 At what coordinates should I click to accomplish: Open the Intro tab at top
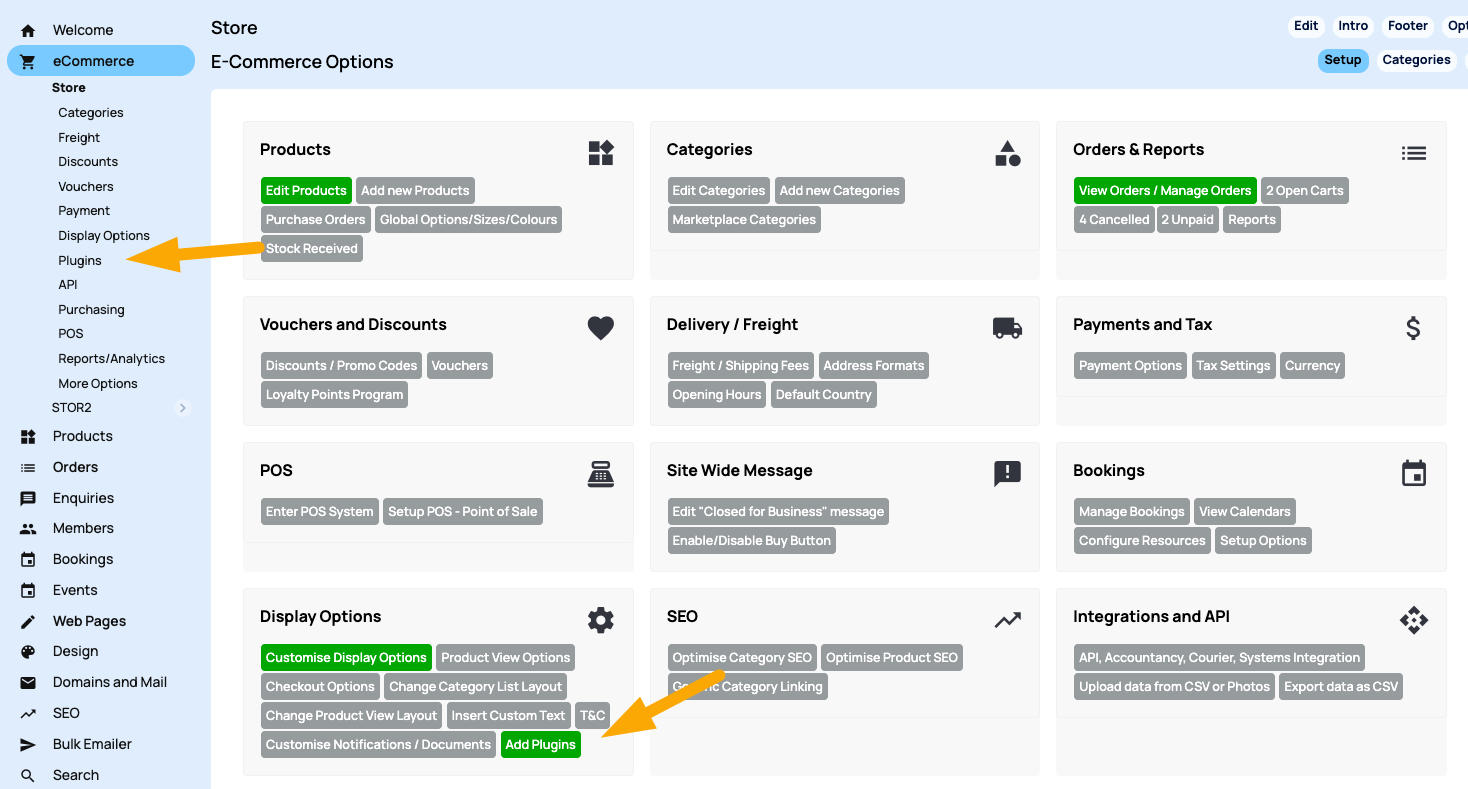pos(1353,26)
